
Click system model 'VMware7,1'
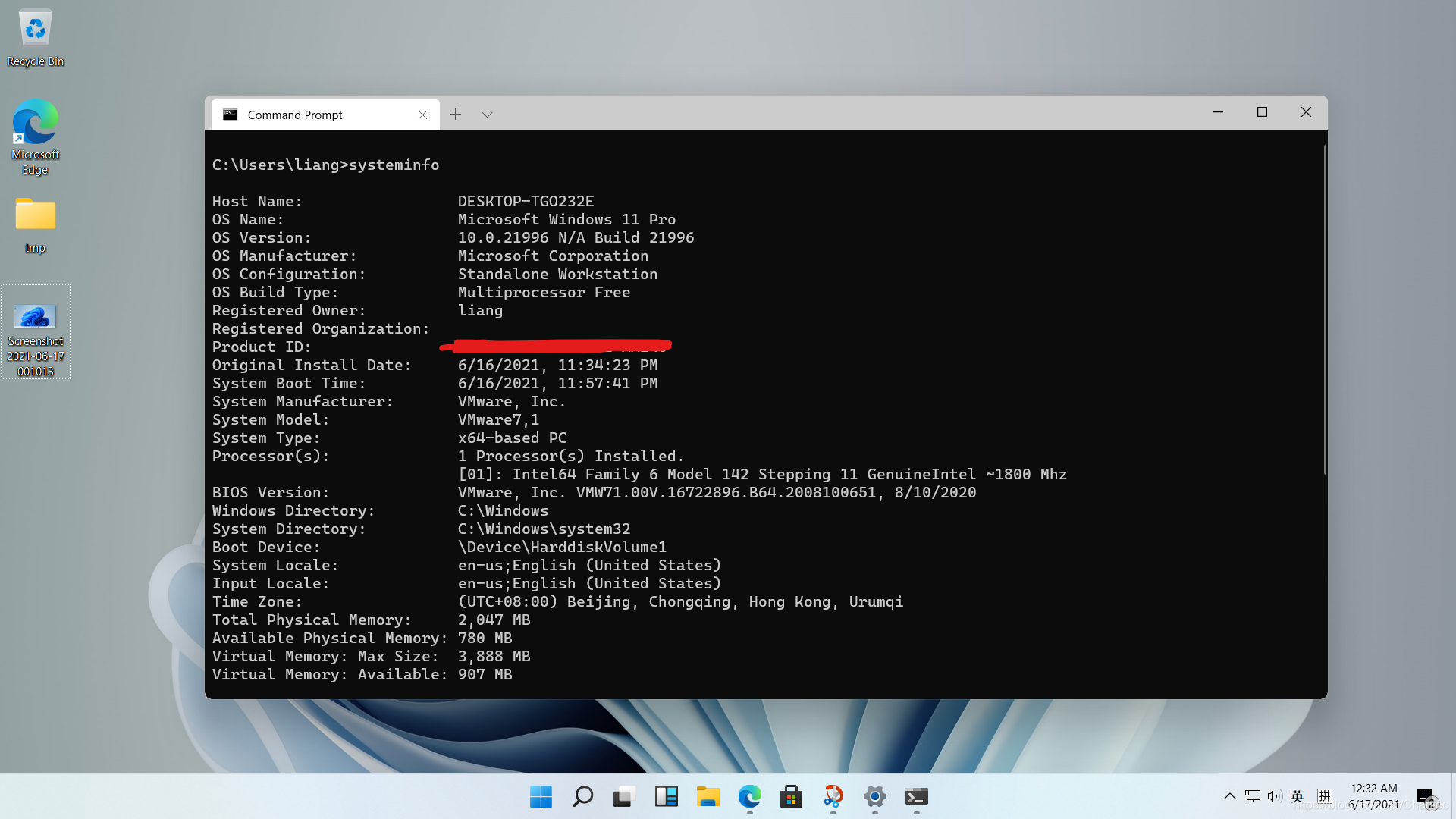pyautogui.click(x=498, y=419)
